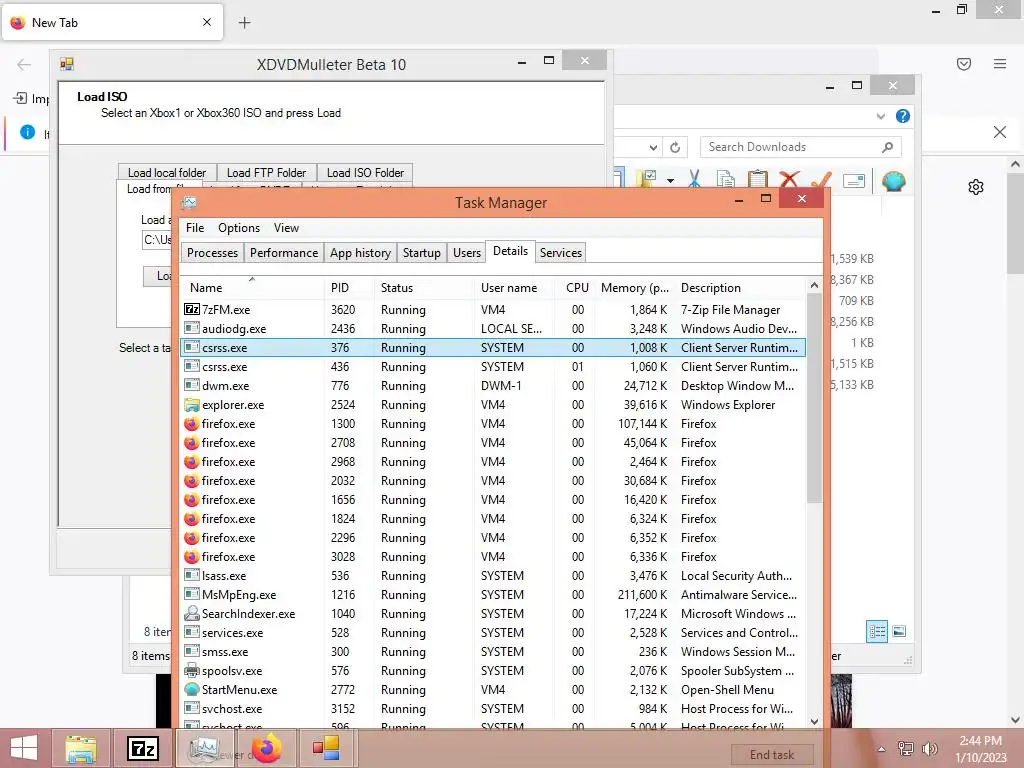Open Classic Shell settings shell icon in Explorer
This screenshot has width=1024, height=768.
[x=893, y=181]
